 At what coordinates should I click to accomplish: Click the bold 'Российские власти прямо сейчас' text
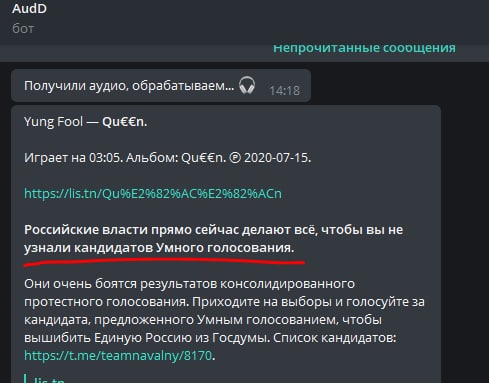[213, 230]
